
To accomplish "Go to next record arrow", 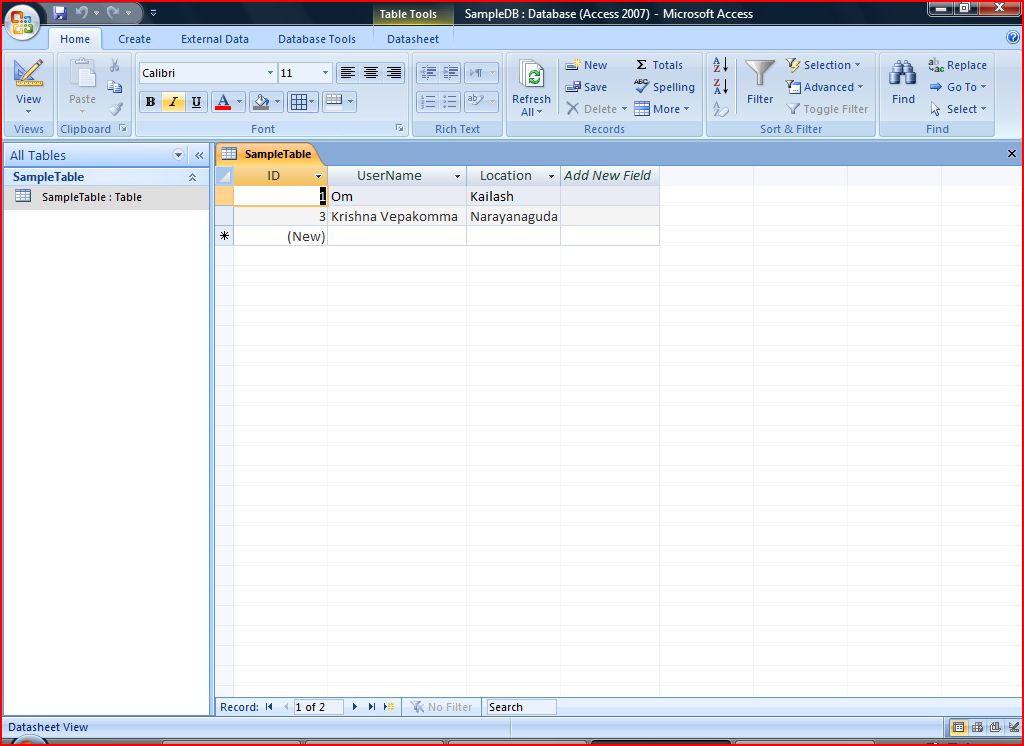I will pos(355,707).
